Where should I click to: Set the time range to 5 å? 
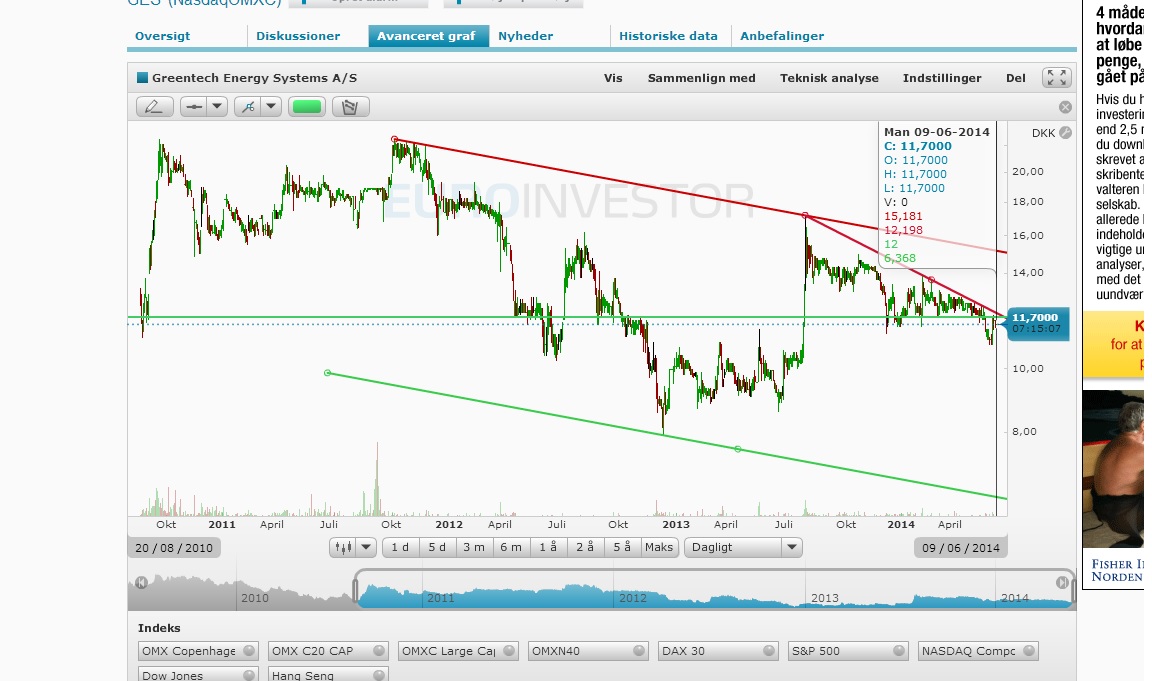pos(622,547)
